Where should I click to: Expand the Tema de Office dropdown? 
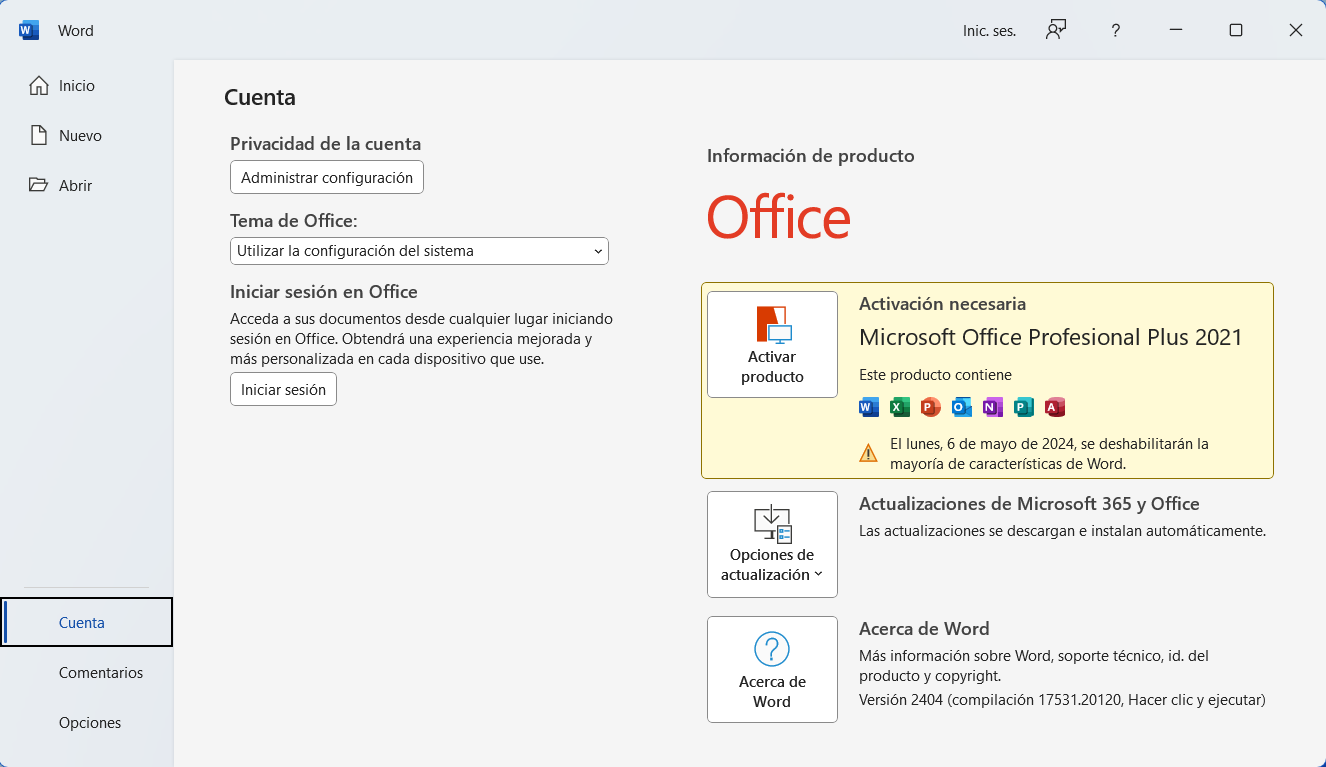point(419,251)
